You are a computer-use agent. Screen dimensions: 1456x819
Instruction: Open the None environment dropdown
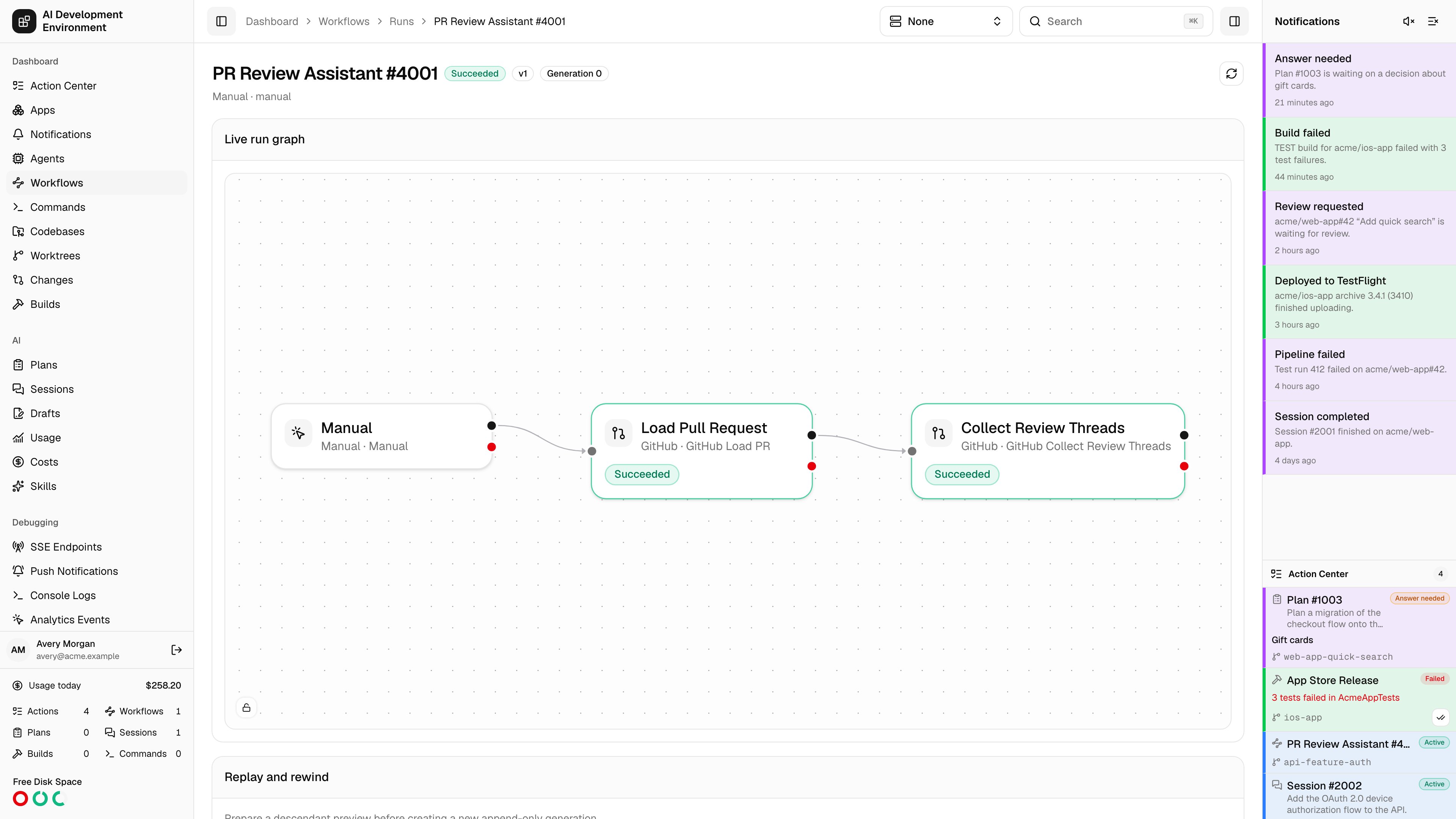[946, 22]
